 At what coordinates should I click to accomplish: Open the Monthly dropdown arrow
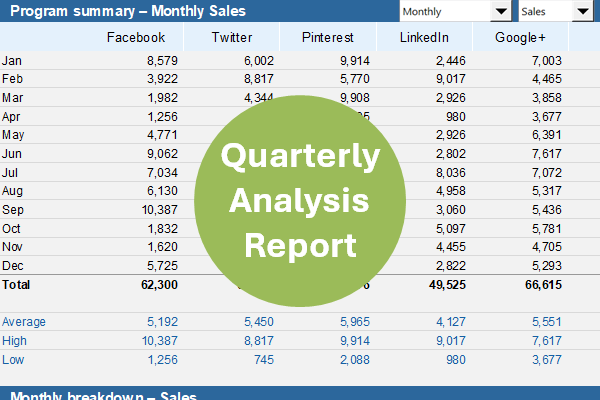tap(501, 11)
